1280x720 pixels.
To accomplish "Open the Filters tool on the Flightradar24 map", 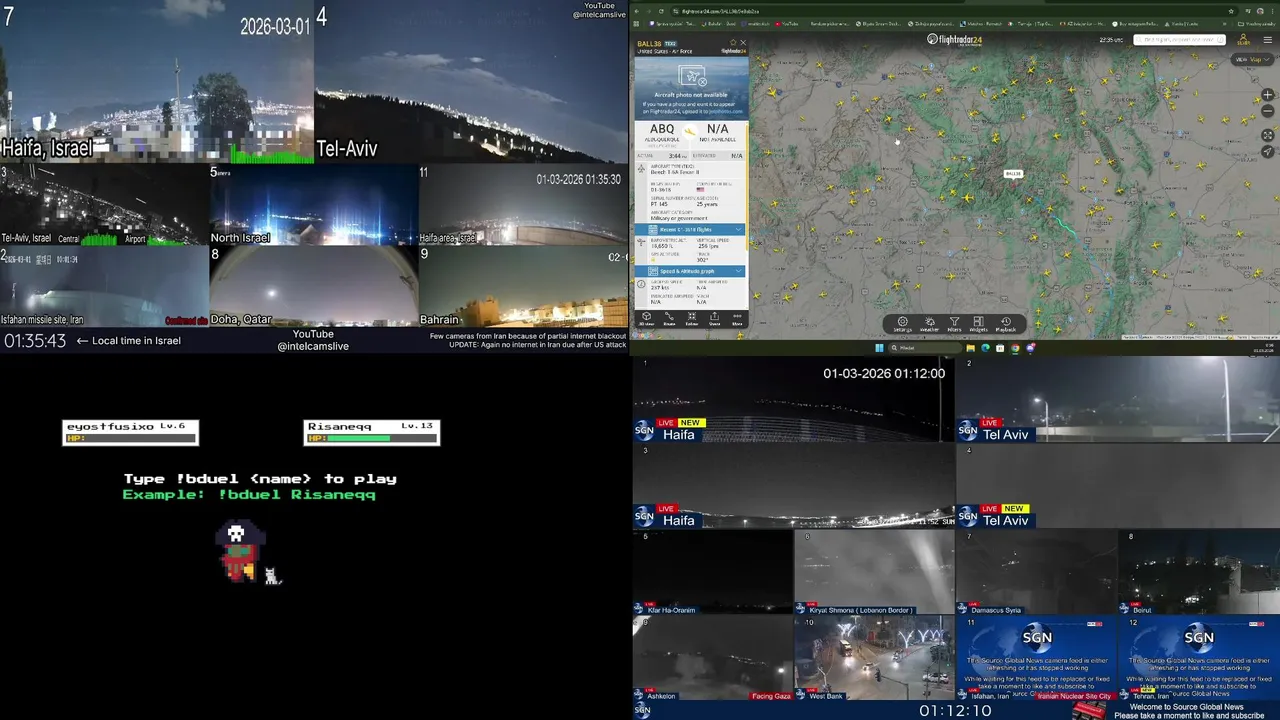I will (954, 324).
